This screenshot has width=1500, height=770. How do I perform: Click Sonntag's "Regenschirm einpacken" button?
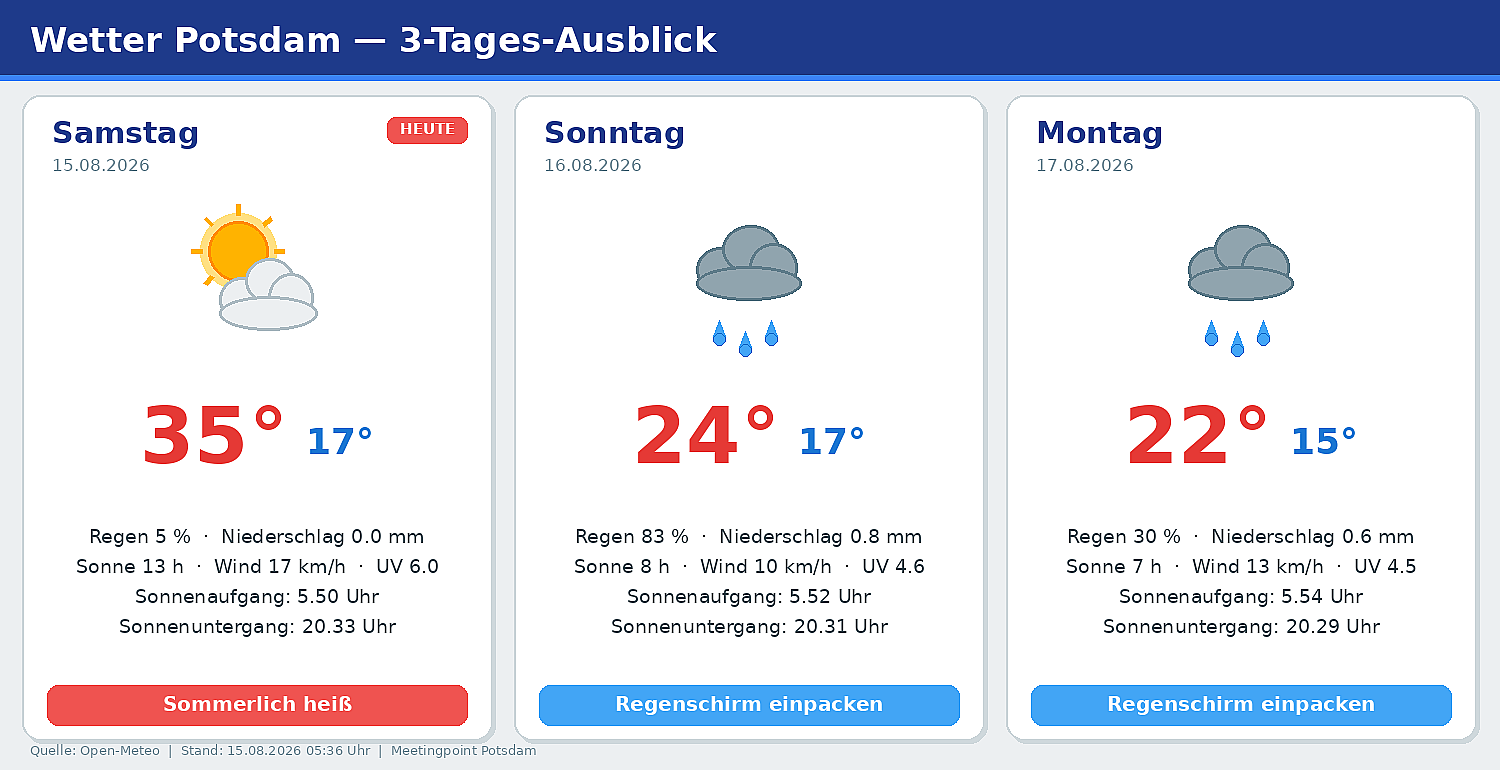[x=749, y=705]
